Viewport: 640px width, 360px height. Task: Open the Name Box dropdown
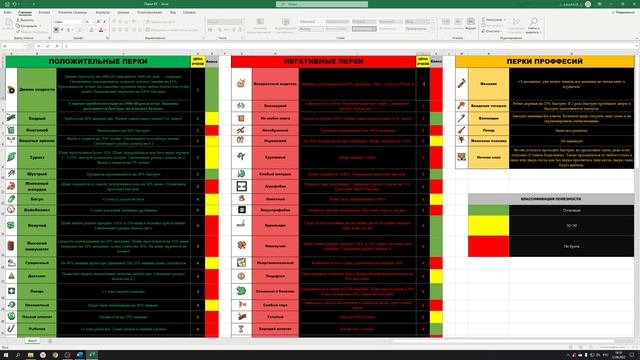click(x=24, y=46)
